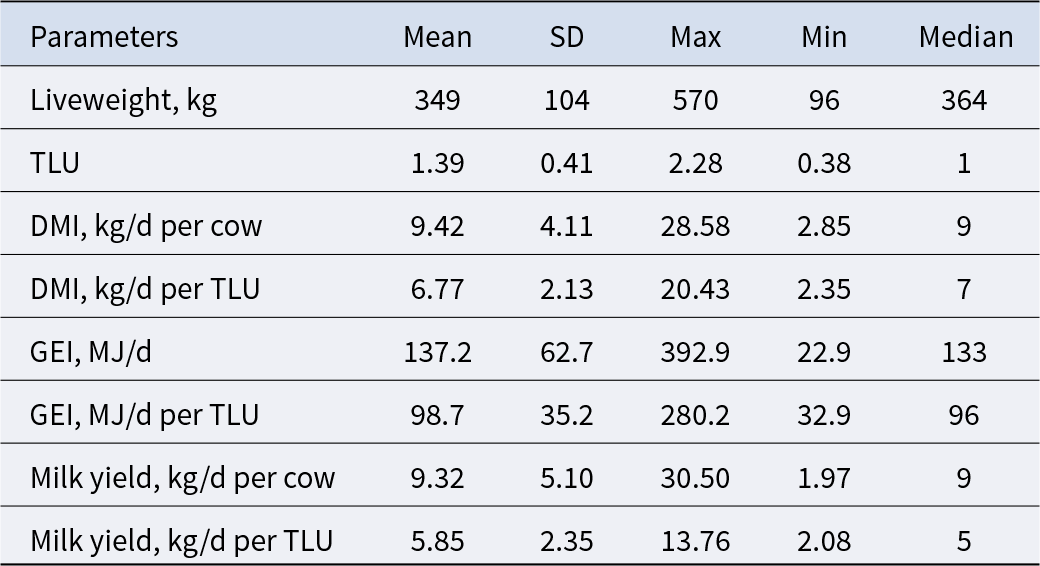
Task: Select the Liveweight mean value 349
Action: coord(438,100)
